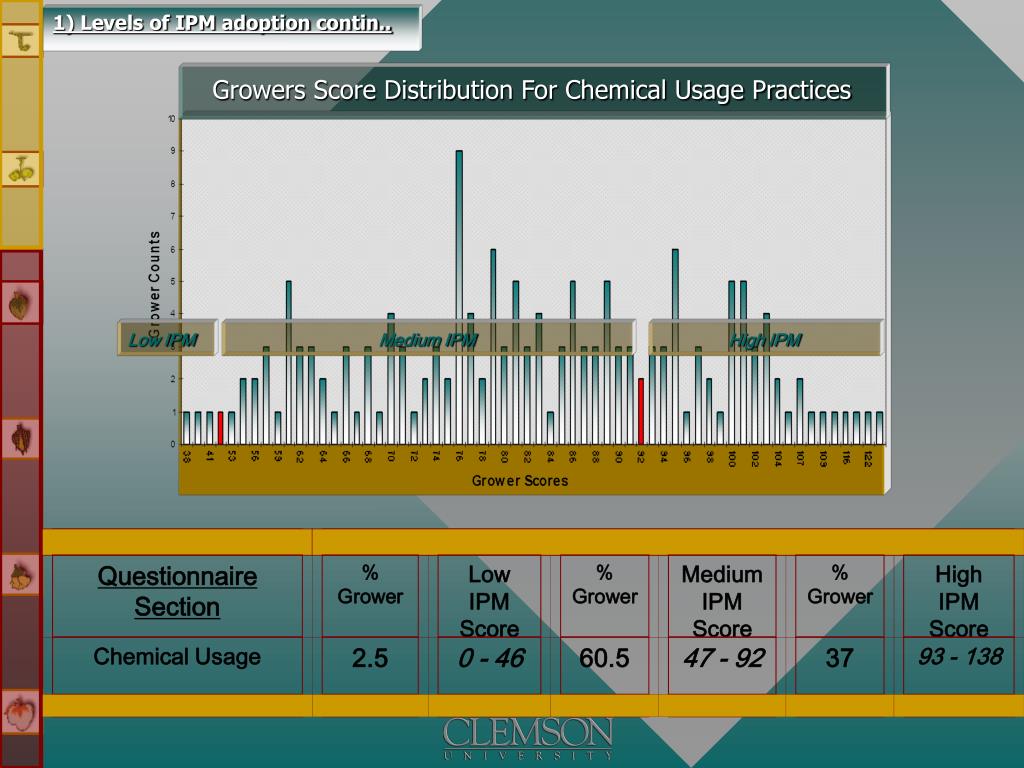
Task: Click the red bar at score 92
Action: (641, 411)
